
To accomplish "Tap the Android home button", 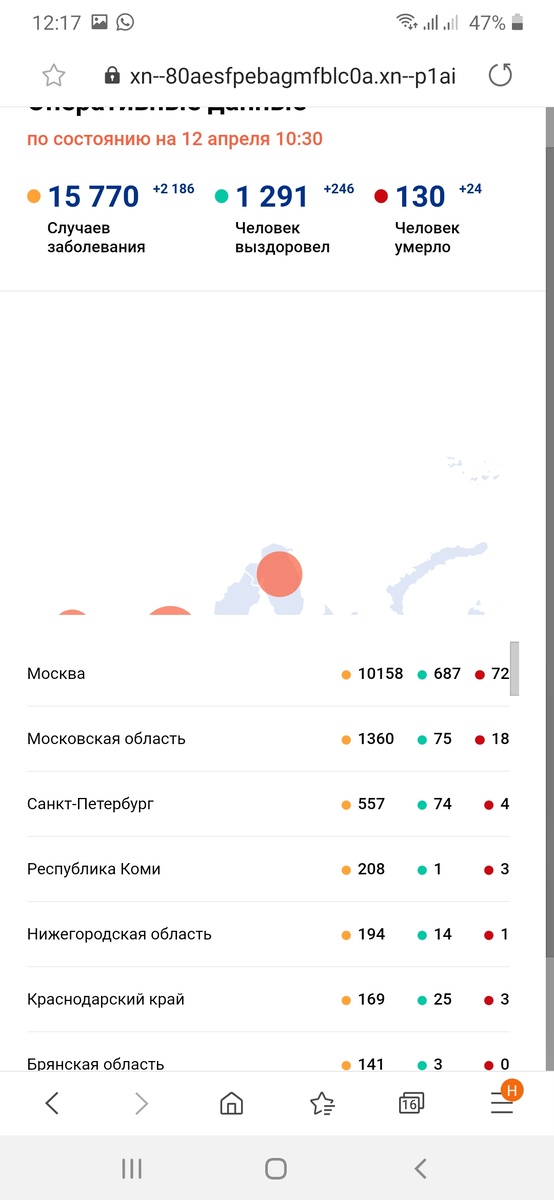I will point(276,1168).
